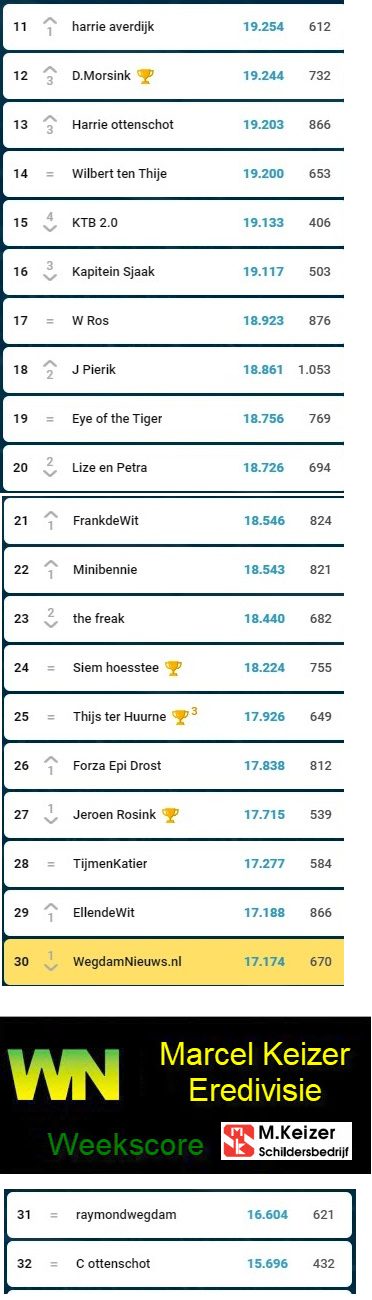
Task: Click the trophy icon beside Siem hoesstee
Action: pyautogui.click(x=173, y=668)
